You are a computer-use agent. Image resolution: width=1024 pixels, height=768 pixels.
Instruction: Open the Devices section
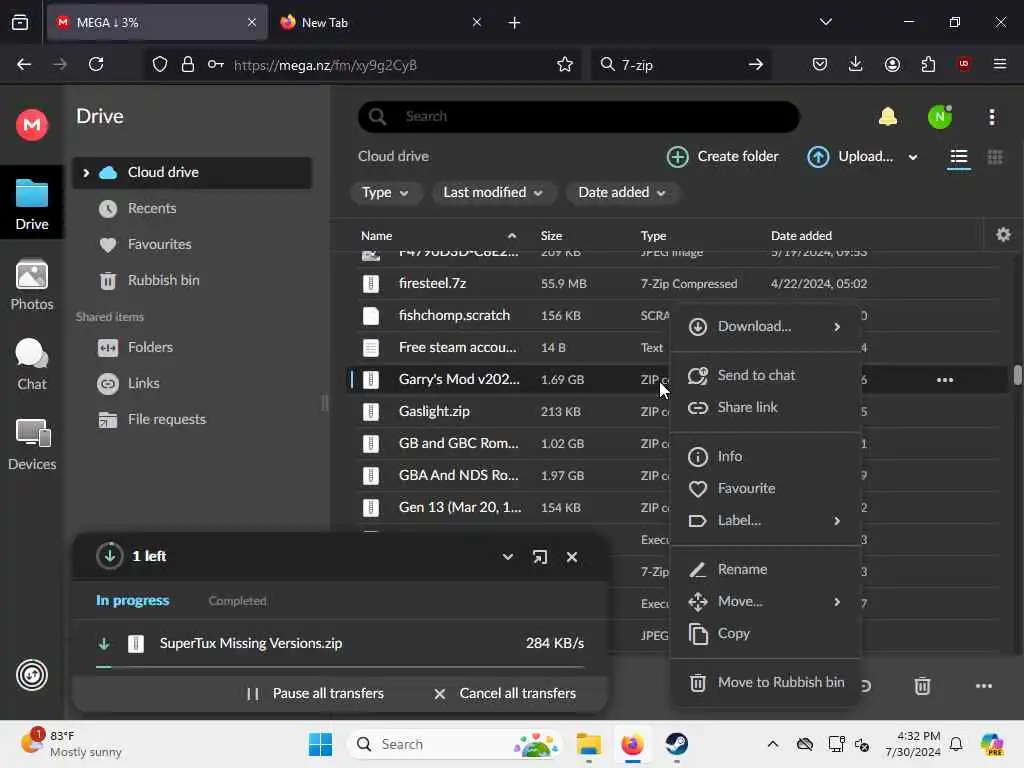31,445
